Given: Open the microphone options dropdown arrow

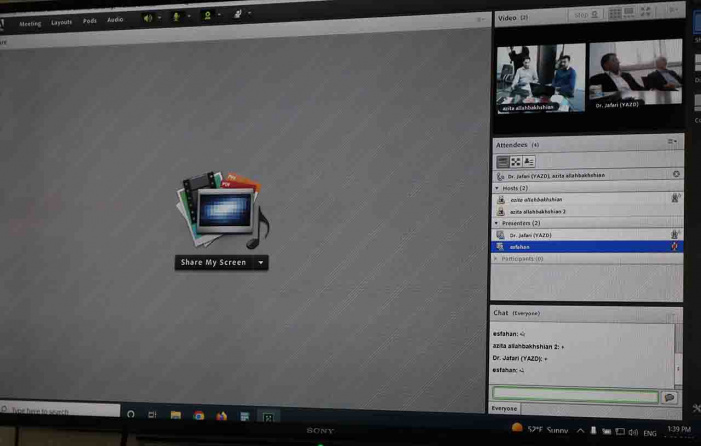Looking at the screenshot, I should pyautogui.click(x=189, y=17).
